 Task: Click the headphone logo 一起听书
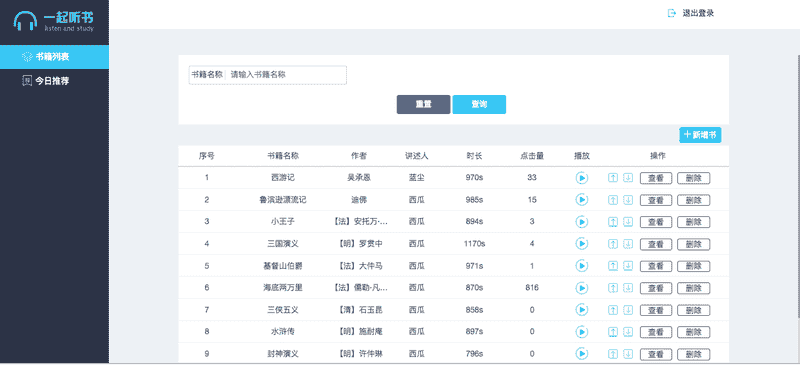(54, 21)
